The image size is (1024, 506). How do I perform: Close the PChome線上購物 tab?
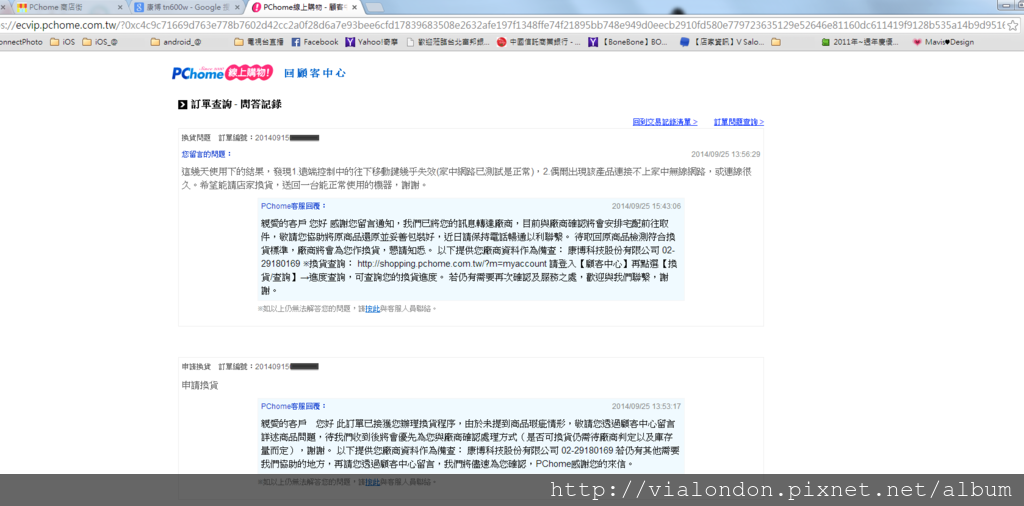tap(354, 8)
